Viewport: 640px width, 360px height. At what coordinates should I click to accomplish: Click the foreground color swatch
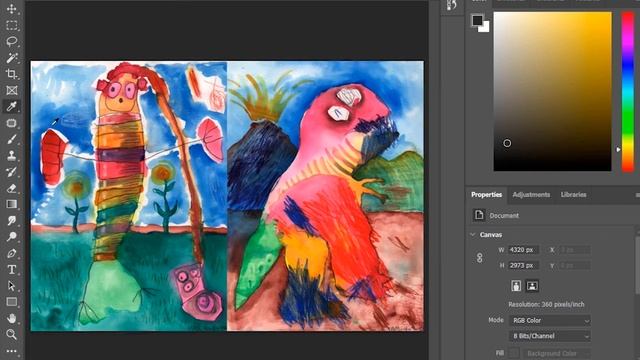pyautogui.click(x=476, y=20)
